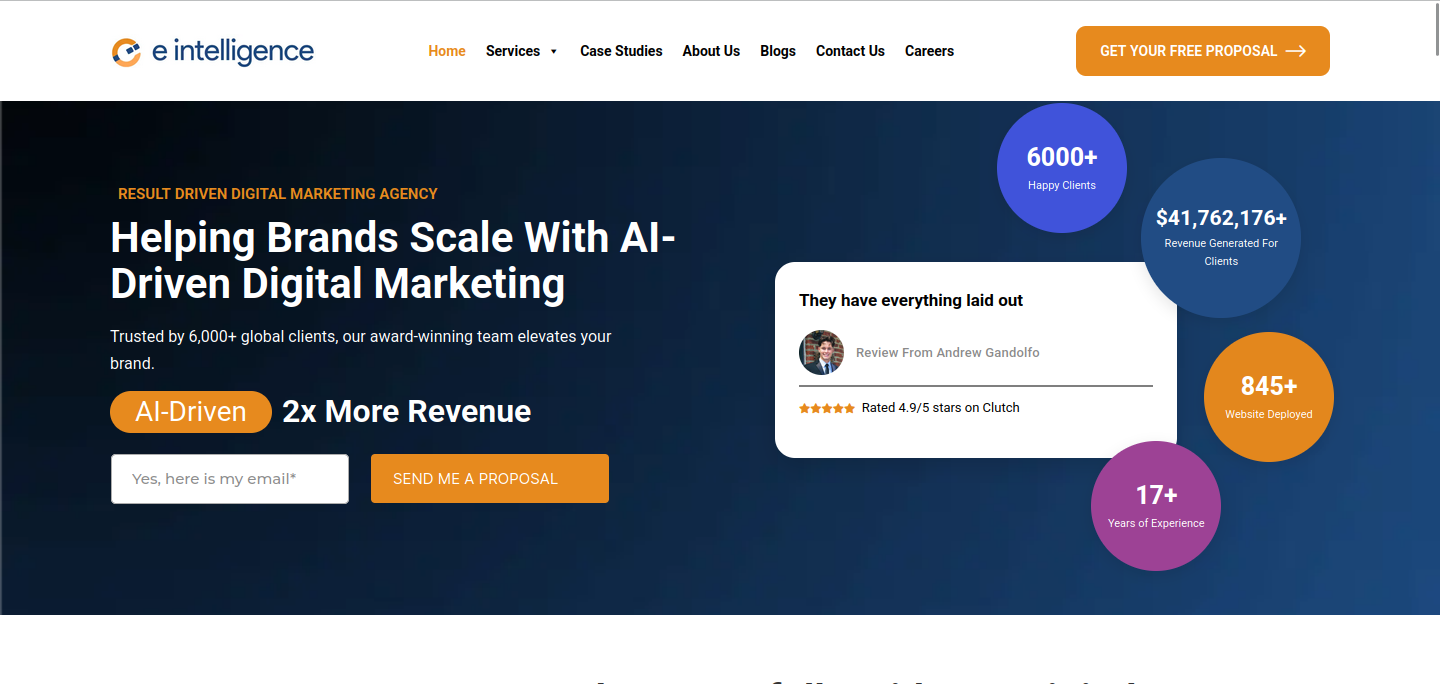The height and width of the screenshot is (684, 1440).
Task: Go to the Case Studies page
Action: 621,51
